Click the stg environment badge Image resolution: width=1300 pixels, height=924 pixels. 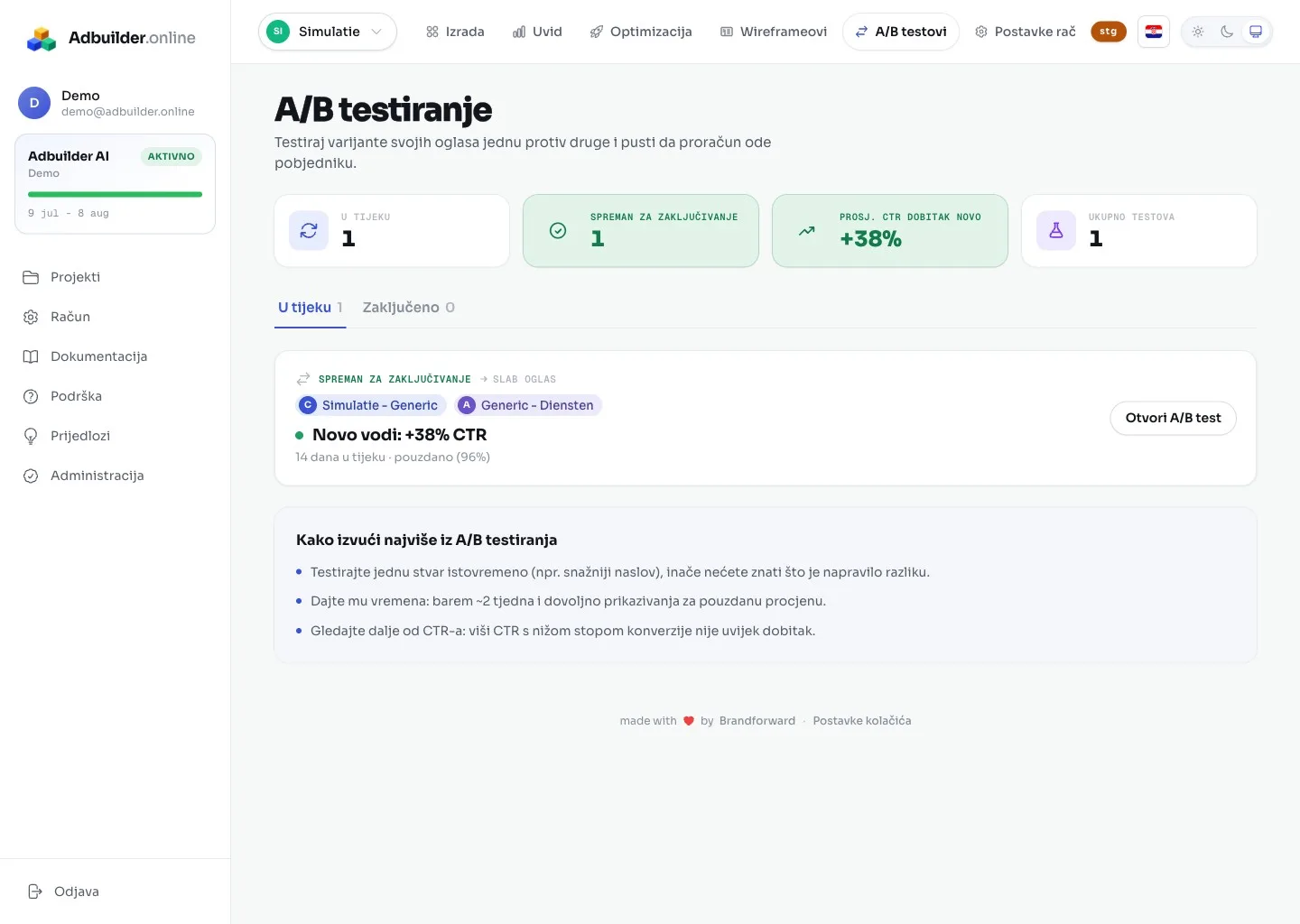[1109, 32]
